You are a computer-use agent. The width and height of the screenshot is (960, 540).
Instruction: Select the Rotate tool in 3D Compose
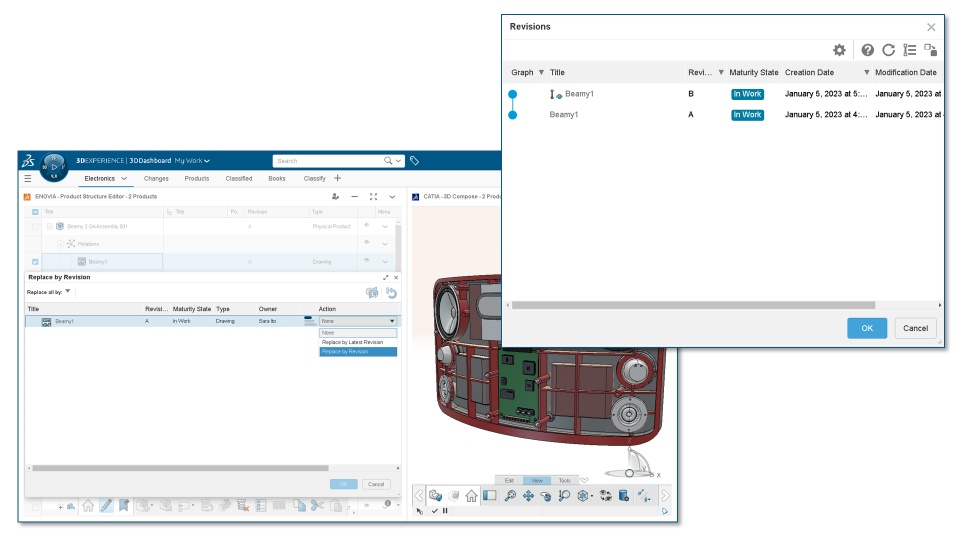pyautogui.click(x=546, y=496)
